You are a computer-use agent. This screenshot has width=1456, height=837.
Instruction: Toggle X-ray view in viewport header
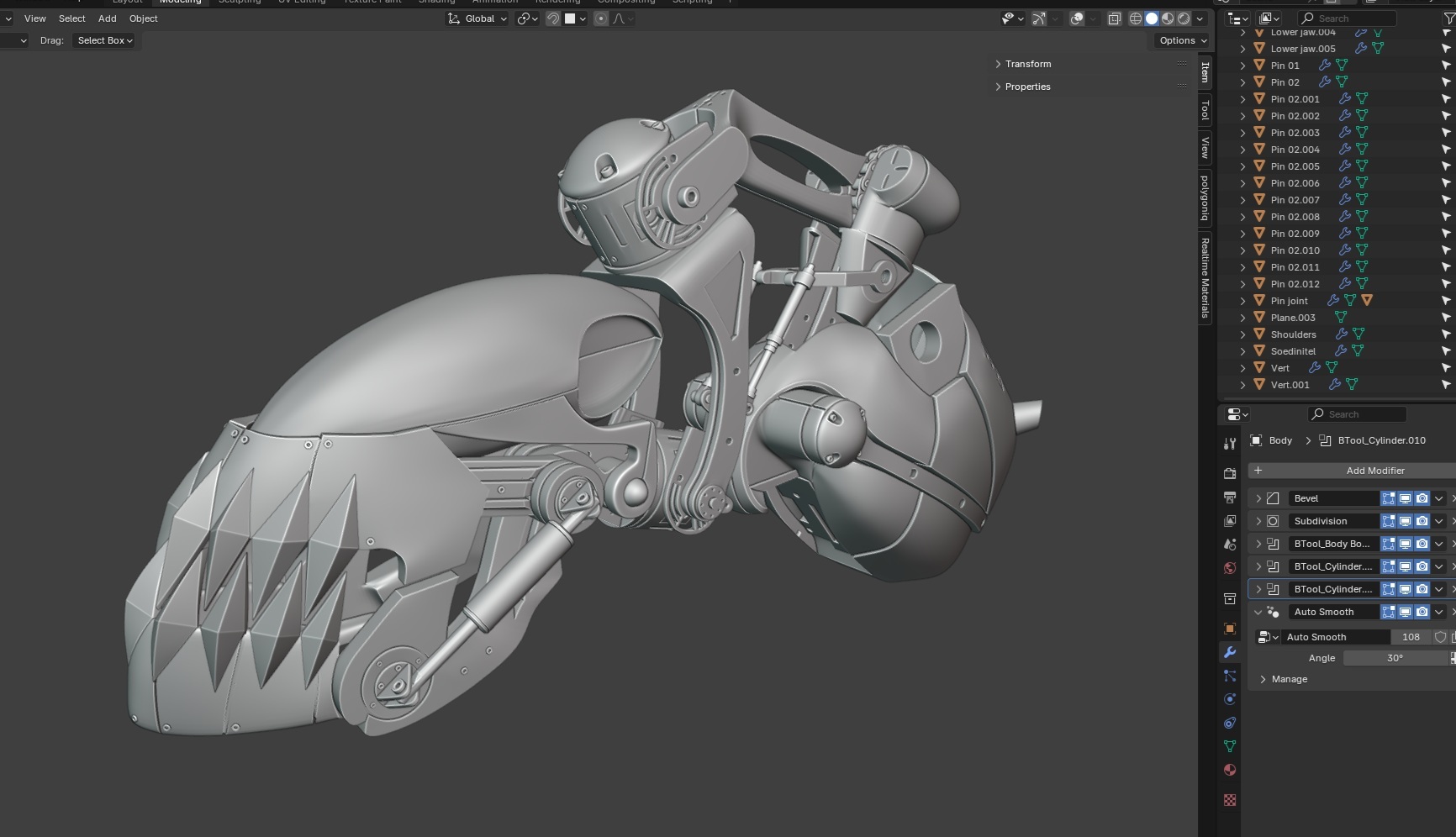1115,18
